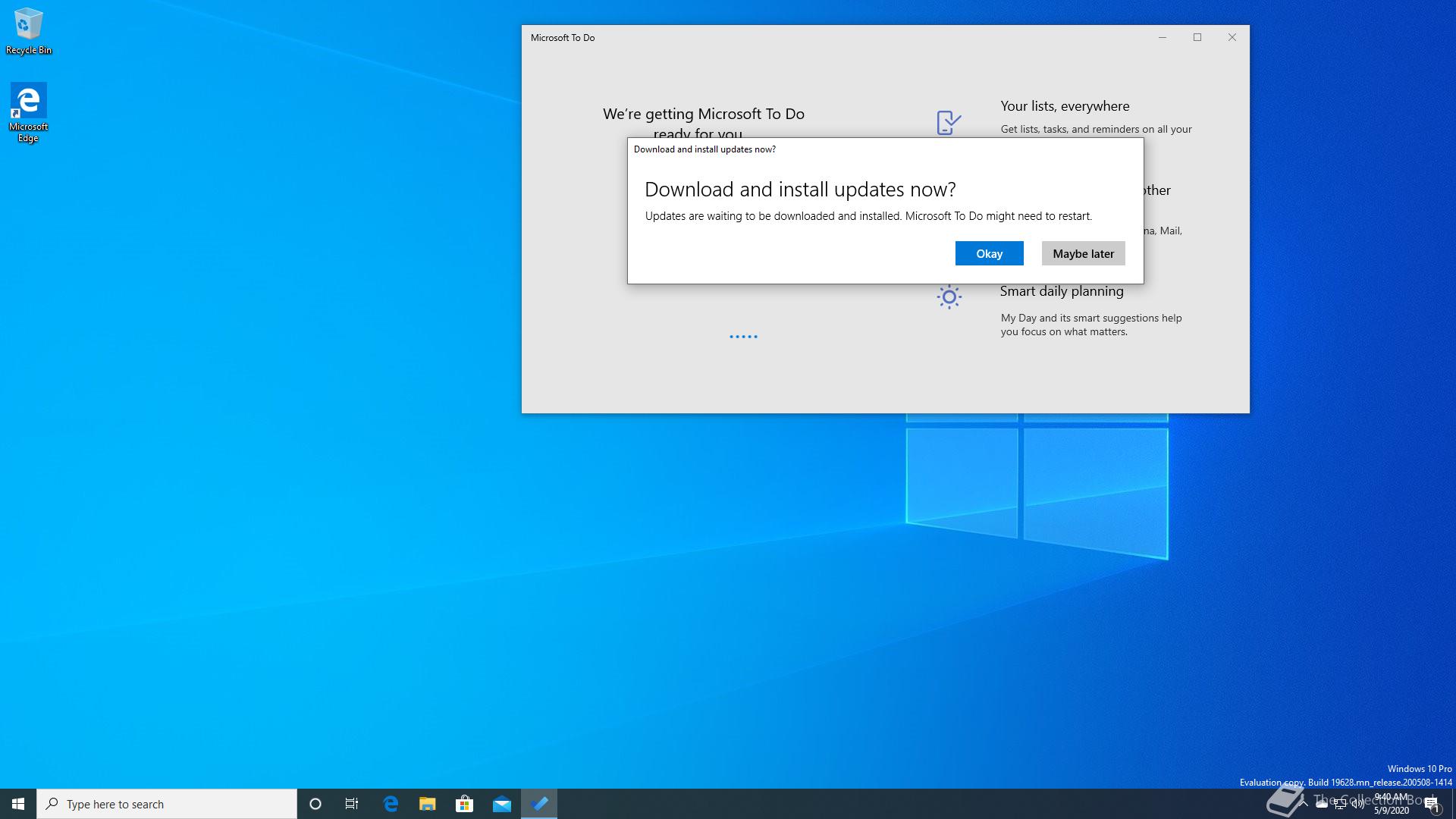Click the taskbar search box
The width and height of the screenshot is (1456, 819).
[x=167, y=804]
